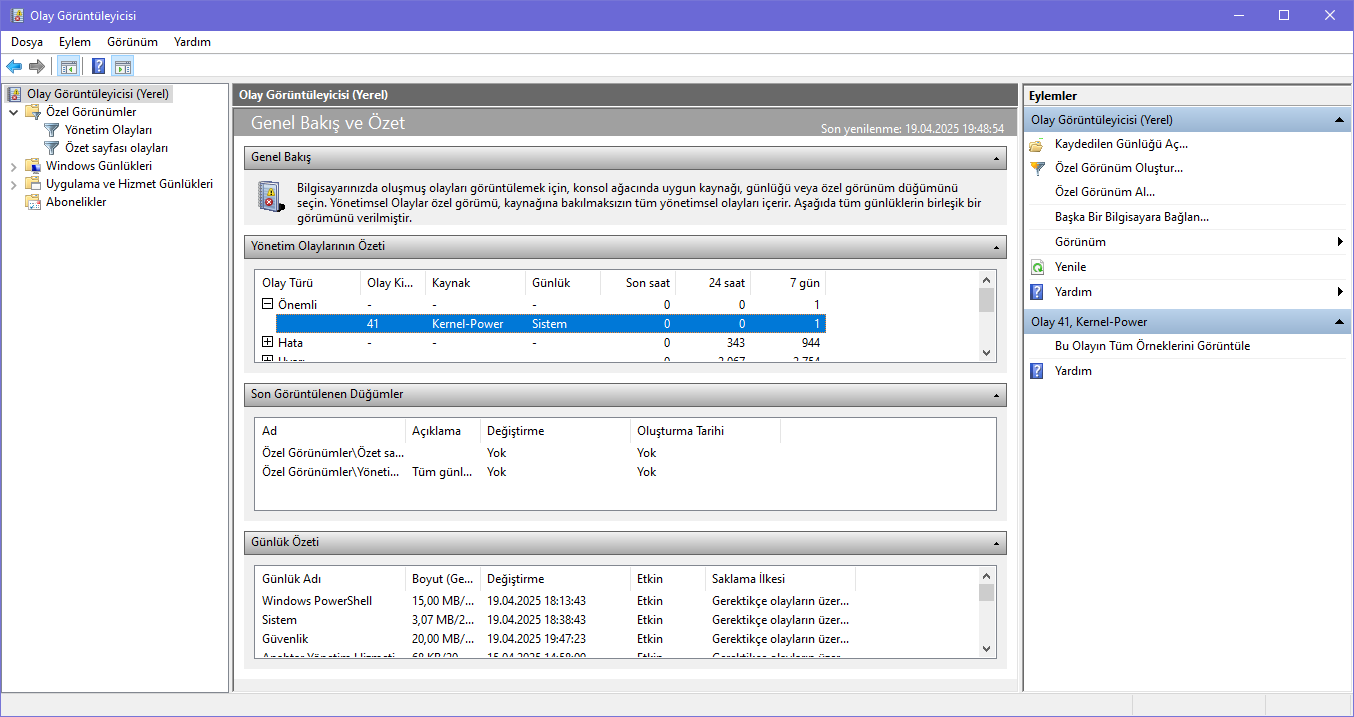Click Özel Görünüm Al... action
Viewport: 1354px width, 717px height.
pyautogui.click(x=1105, y=192)
